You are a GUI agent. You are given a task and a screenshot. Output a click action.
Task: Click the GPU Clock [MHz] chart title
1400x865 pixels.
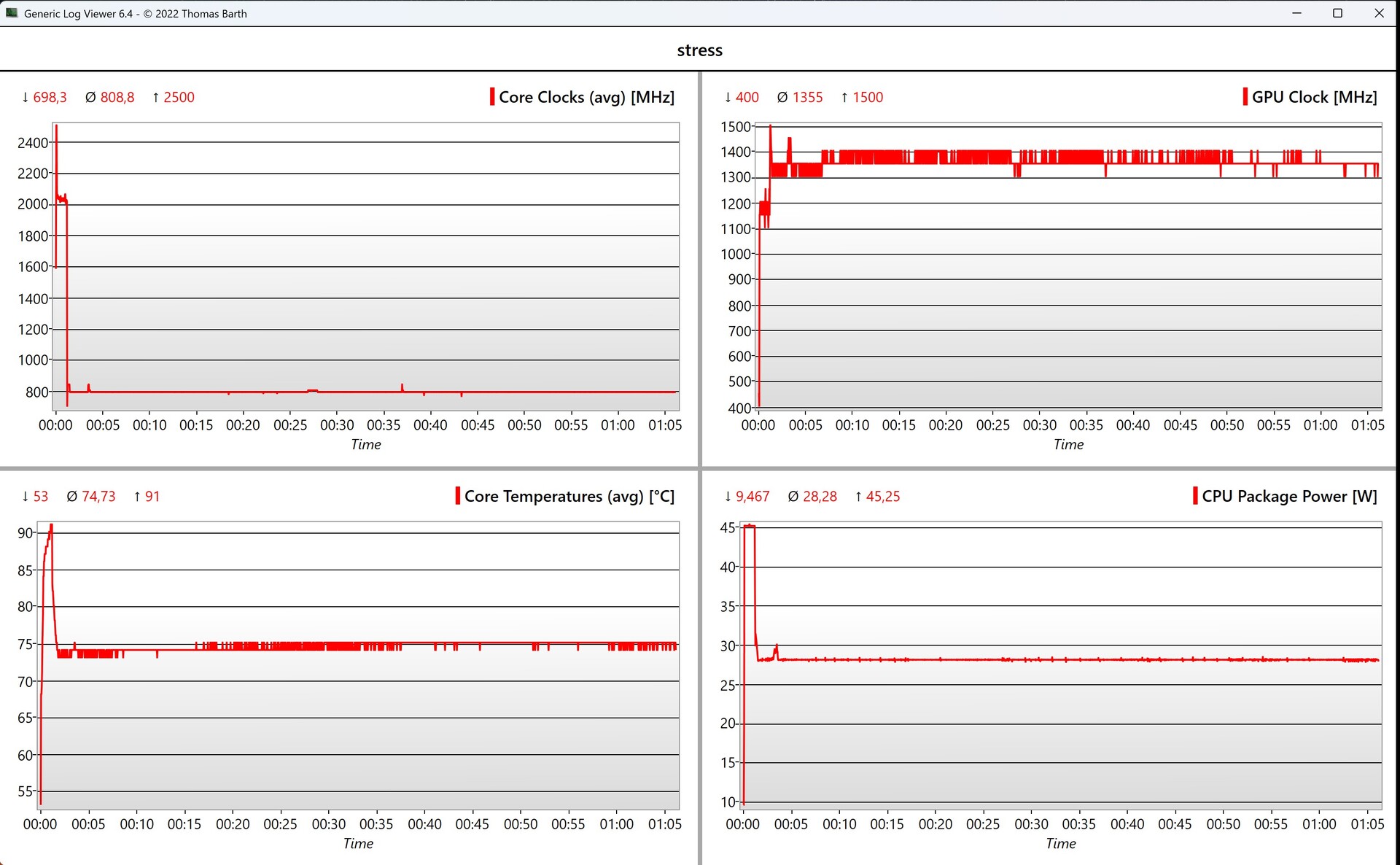point(1314,97)
